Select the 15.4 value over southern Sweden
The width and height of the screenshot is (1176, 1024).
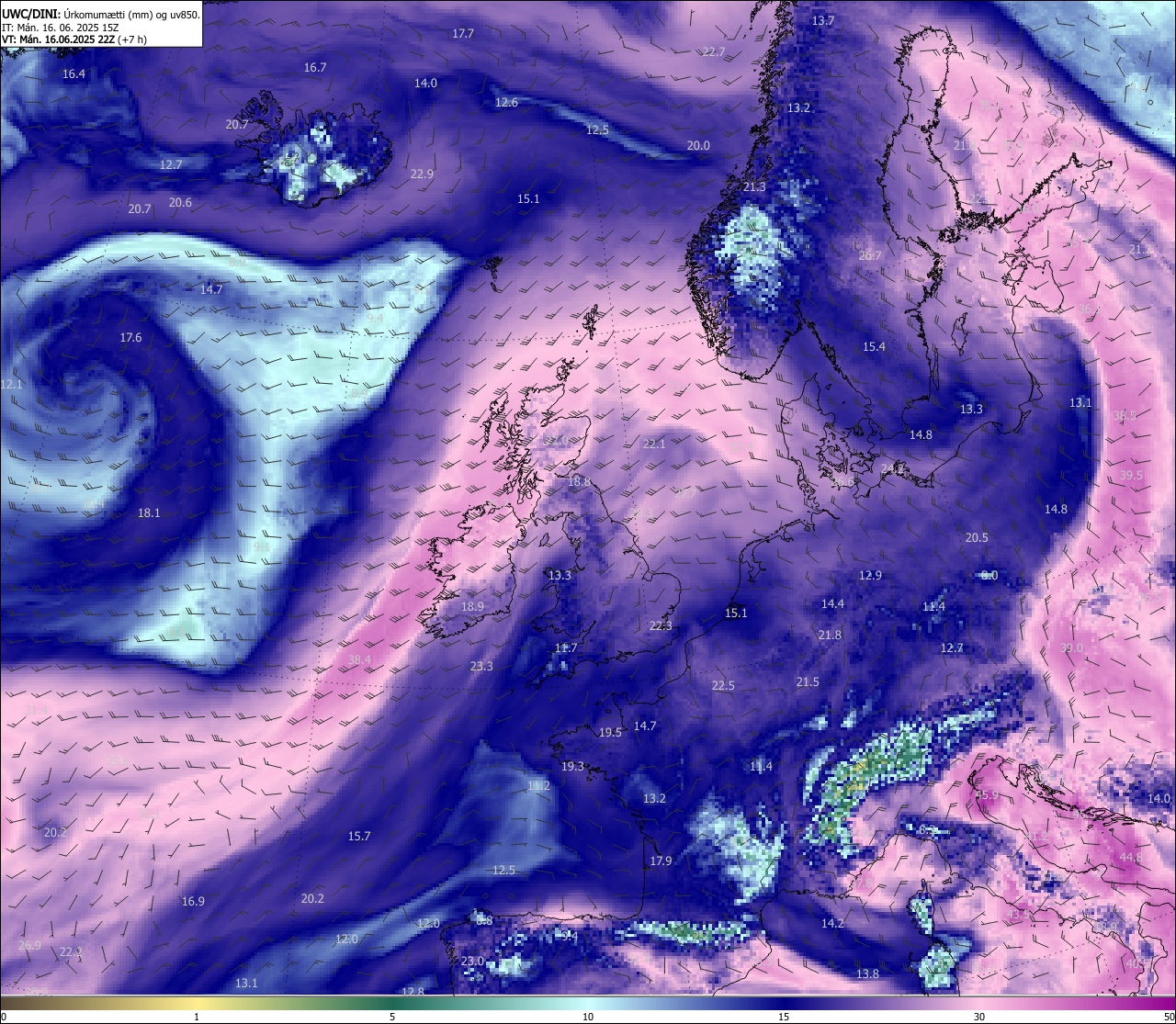[874, 346]
